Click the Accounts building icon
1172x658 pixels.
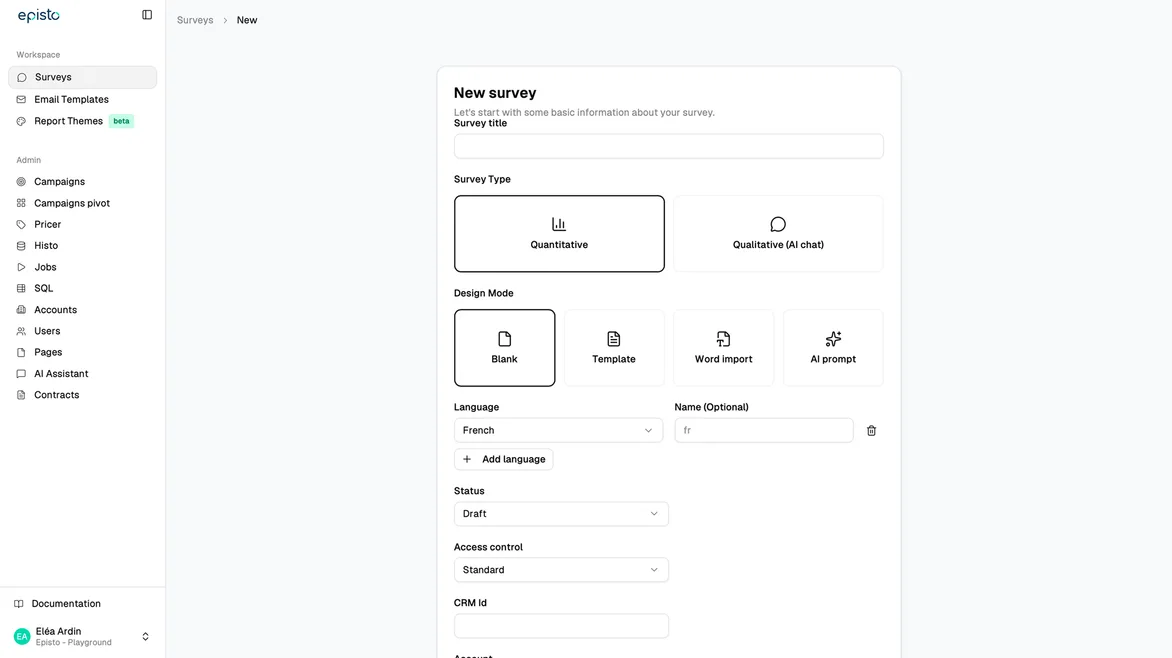[21, 310]
